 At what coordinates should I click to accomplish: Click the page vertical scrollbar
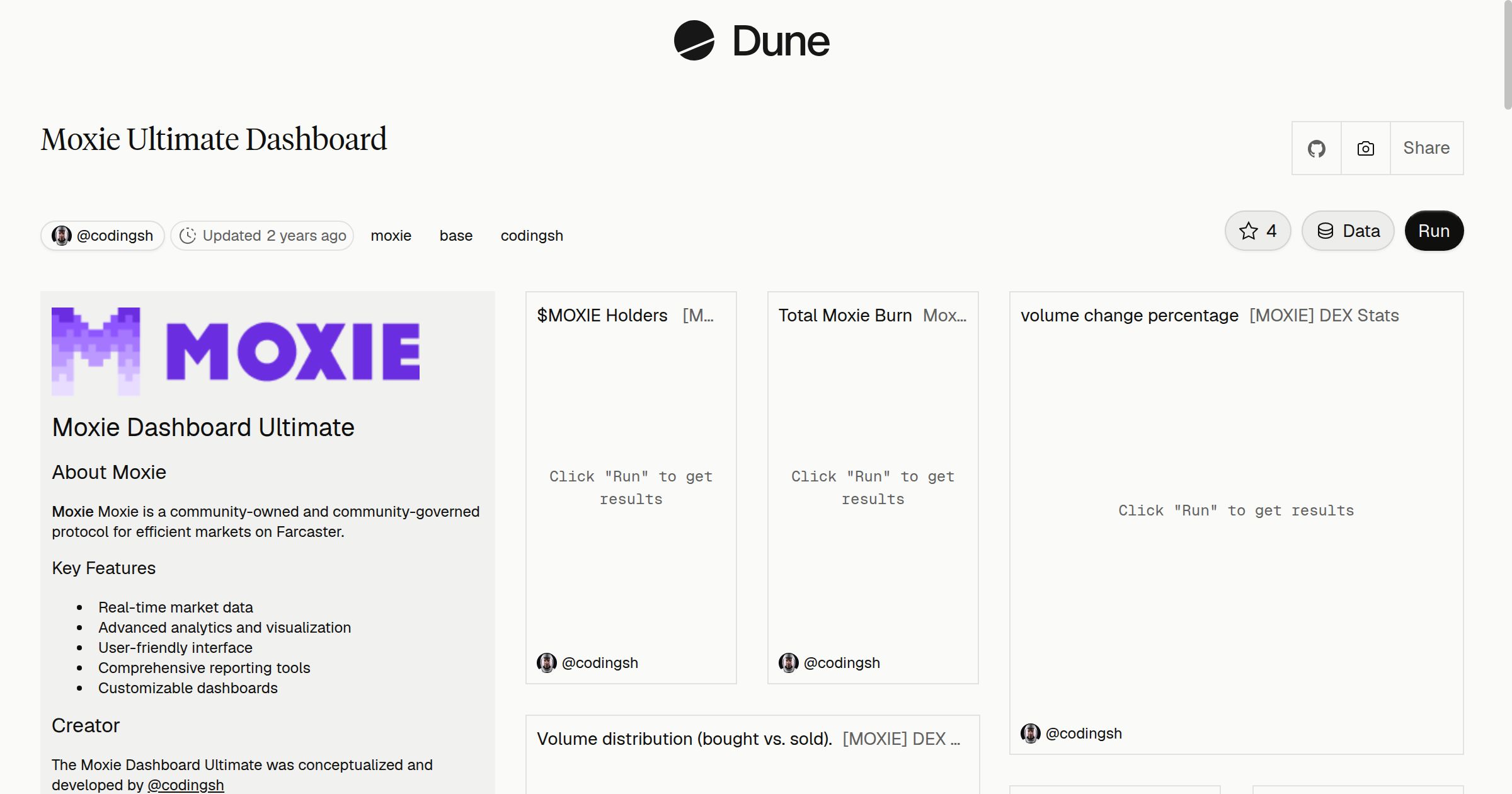click(x=1507, y=55)
